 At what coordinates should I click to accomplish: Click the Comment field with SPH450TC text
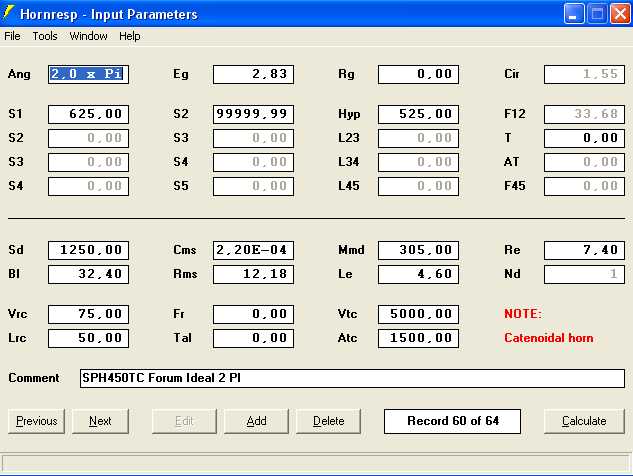click(x=352, y=378)
